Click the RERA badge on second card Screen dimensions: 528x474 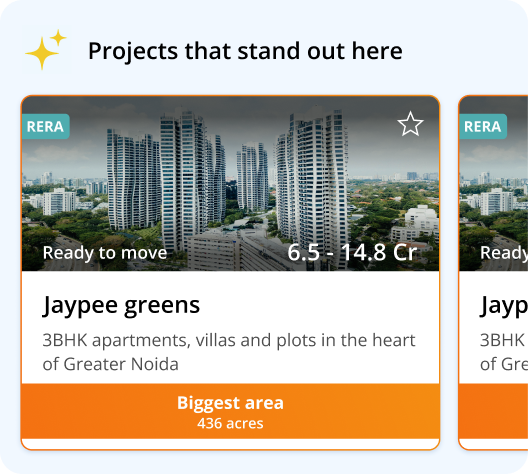point(483,127)
